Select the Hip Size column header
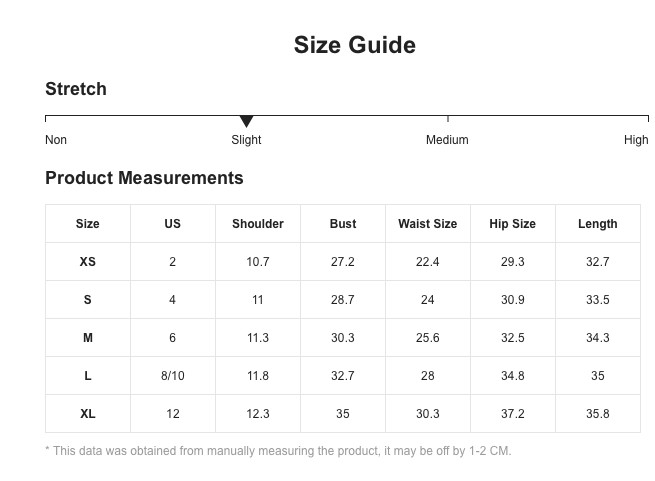The width and height of the screenshot is (655, 481). click(513, 224)
